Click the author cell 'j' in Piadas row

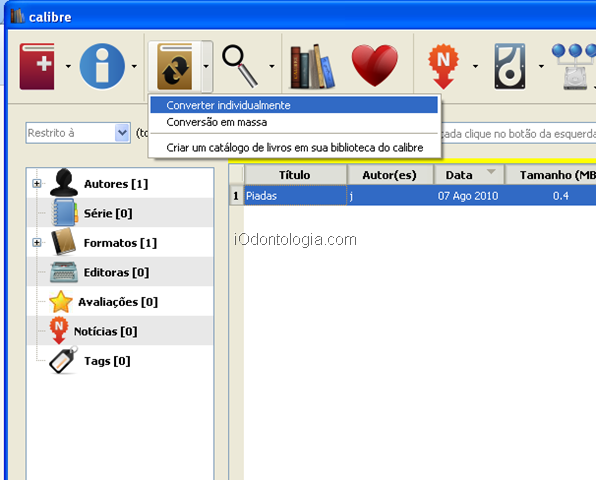390,196
